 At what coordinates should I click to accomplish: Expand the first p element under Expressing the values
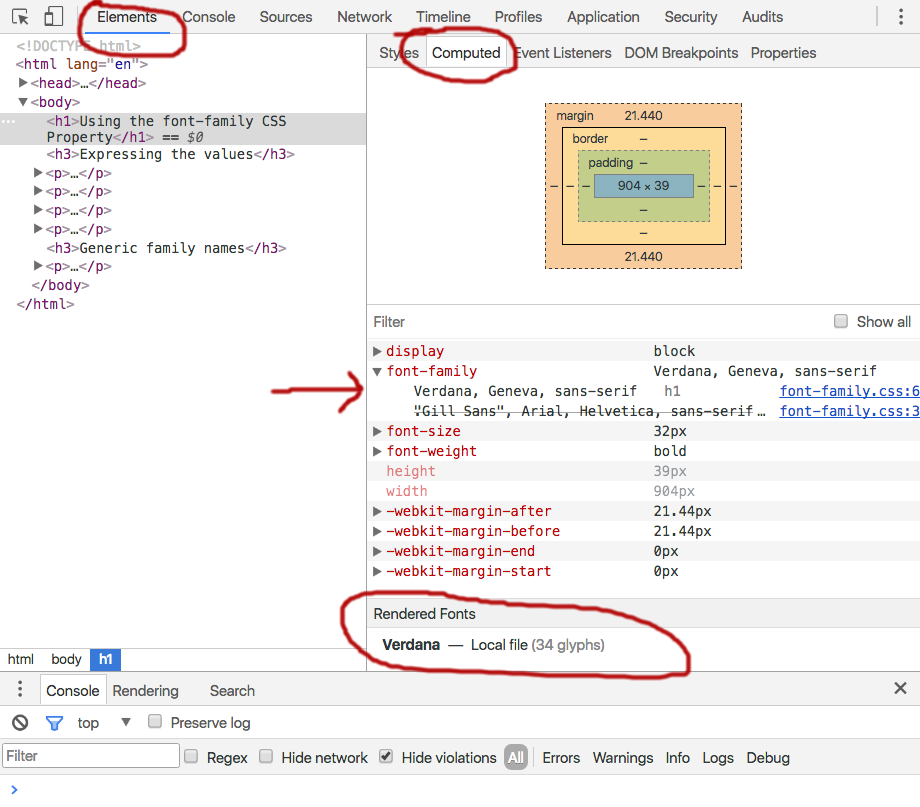[x=38, y=173]
